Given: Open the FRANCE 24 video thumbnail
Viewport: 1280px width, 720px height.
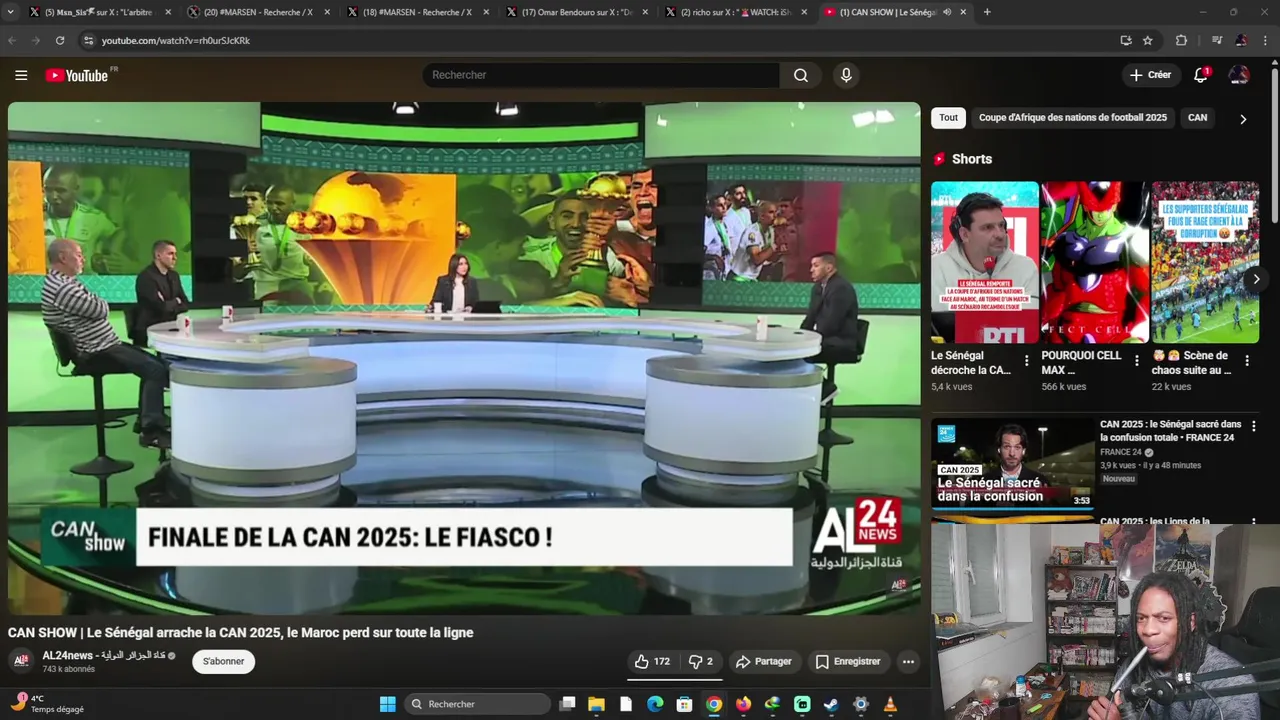Looking at the screenshot, I should coord(1013,463).
